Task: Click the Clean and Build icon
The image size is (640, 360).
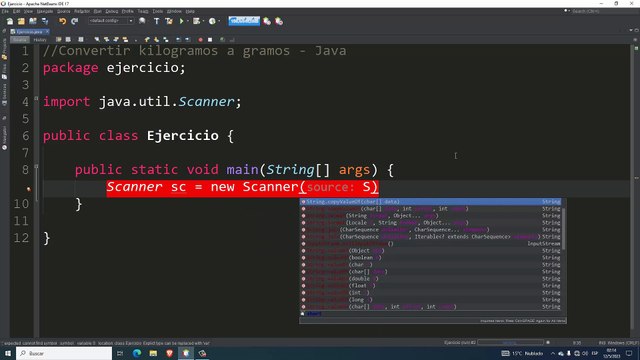Action: [x=169, y=21]
